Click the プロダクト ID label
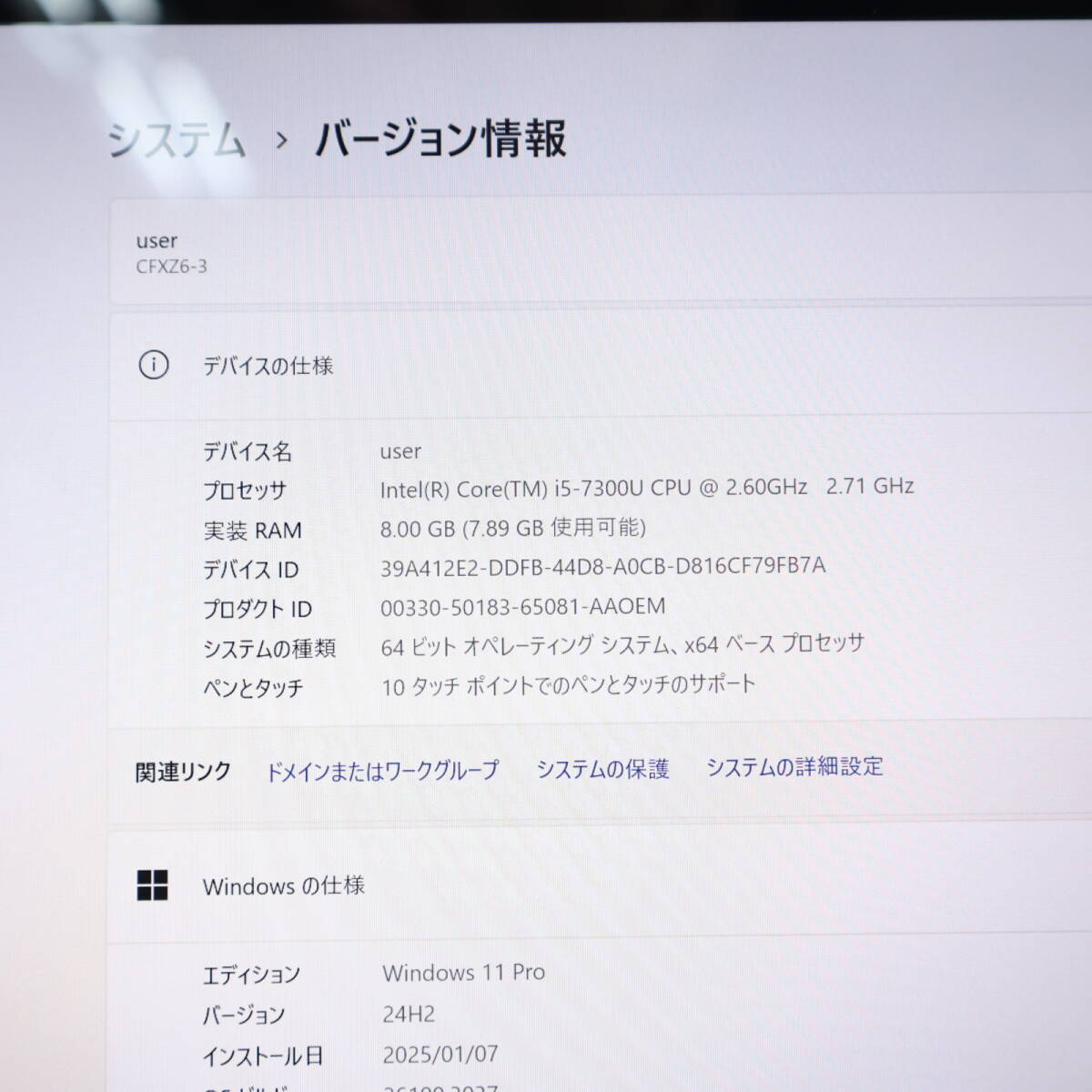Image resolution: width=1092 pixels, height=1092 pixels. (258, 609)
